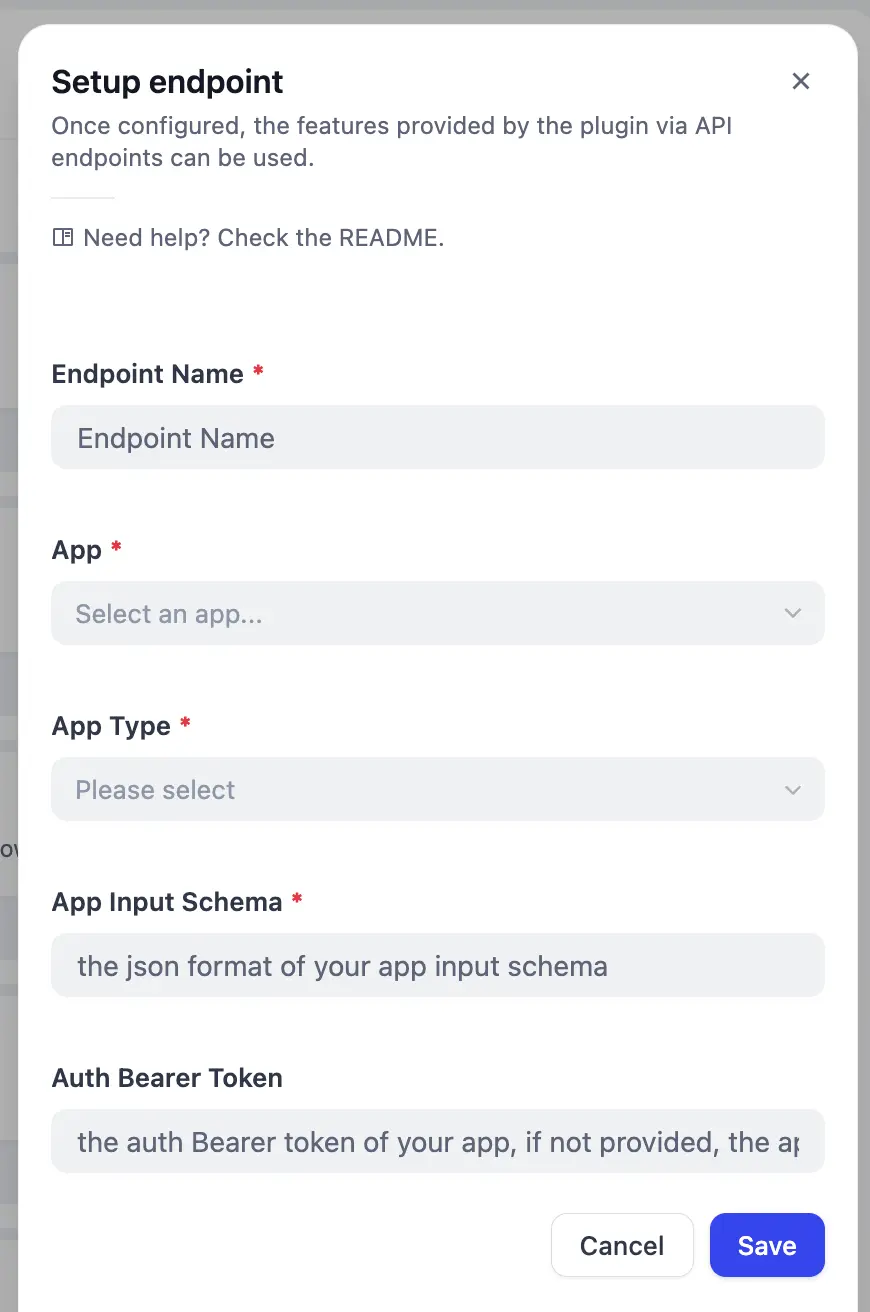Image resolution: width=870 pixels, height=1312 pixels.
Task: Open the 'Check the README' help link
Action: 263,238
